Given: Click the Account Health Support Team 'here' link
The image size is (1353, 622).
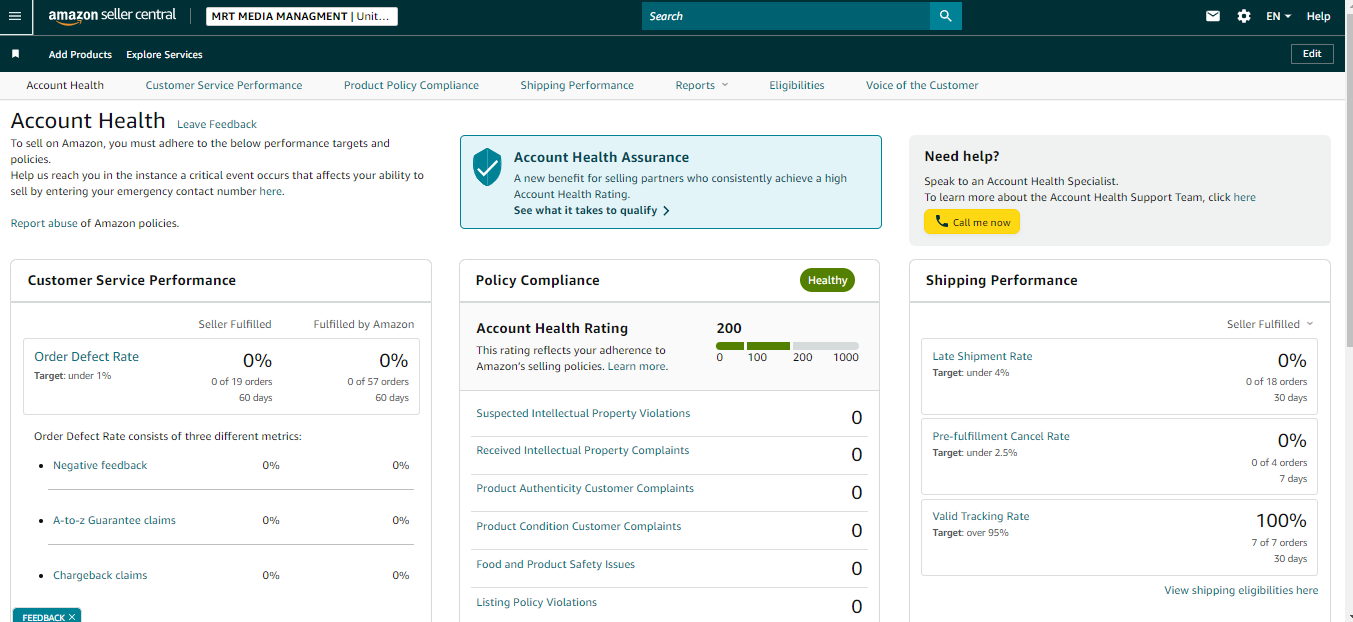Looking at the screenshot, I should click(x=1244, y=197).
